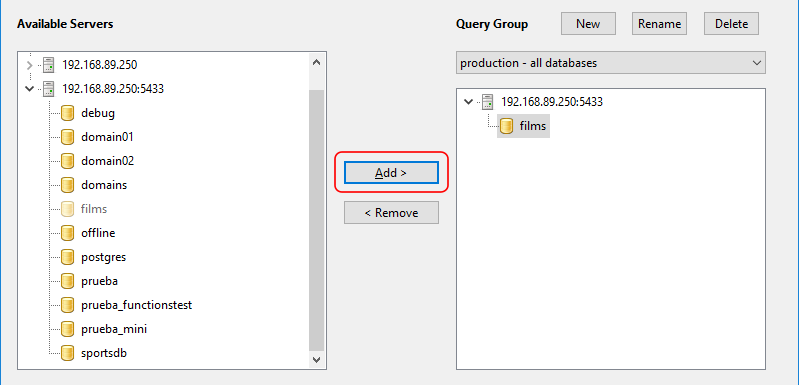This screenshot has width=799, height=385.
Task: Click scroll up arrow in Available Servers
Action: 316,63
